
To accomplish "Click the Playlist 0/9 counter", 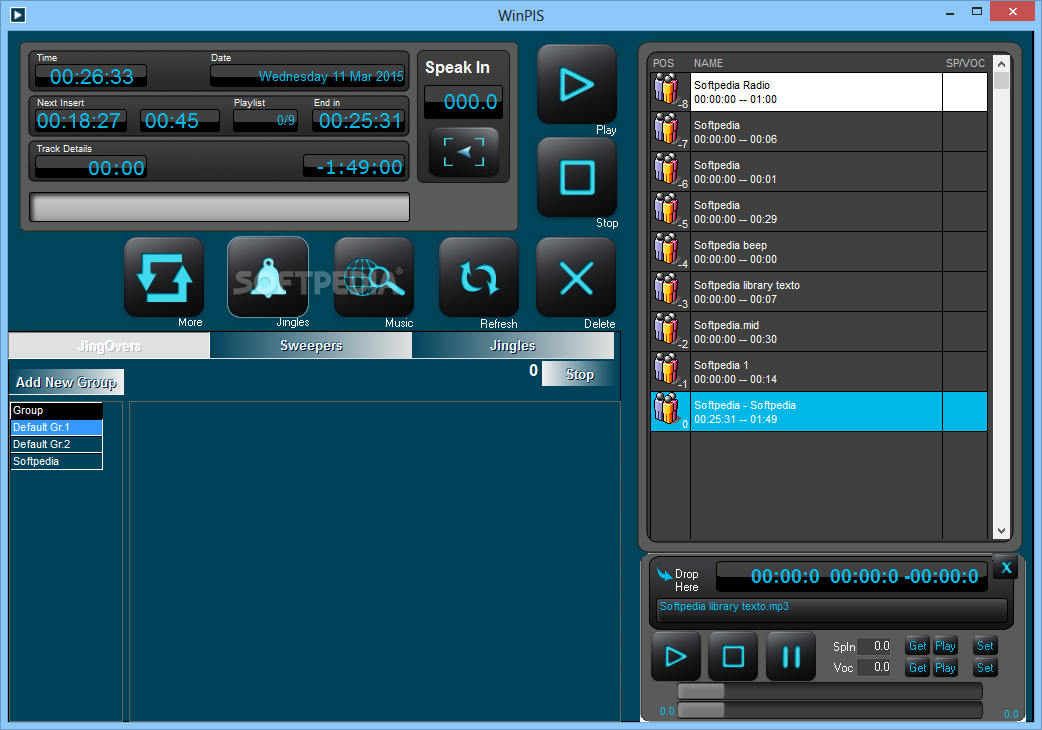I will (x=264, y=120).
